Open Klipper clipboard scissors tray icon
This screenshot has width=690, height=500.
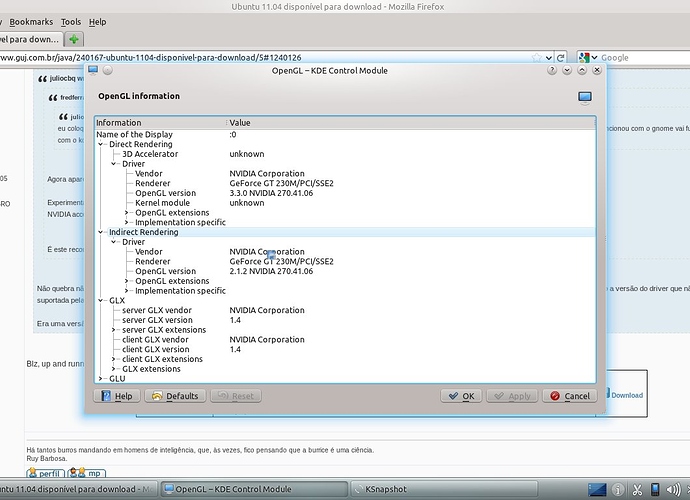(x=637, y=489)
